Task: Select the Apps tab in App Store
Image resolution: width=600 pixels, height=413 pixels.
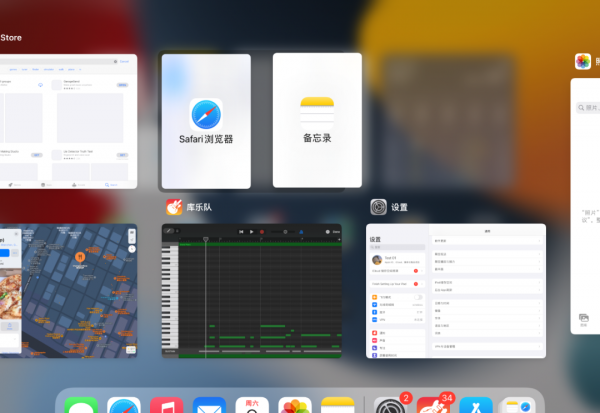Action: pyautogui.click(x=46, y=185)
